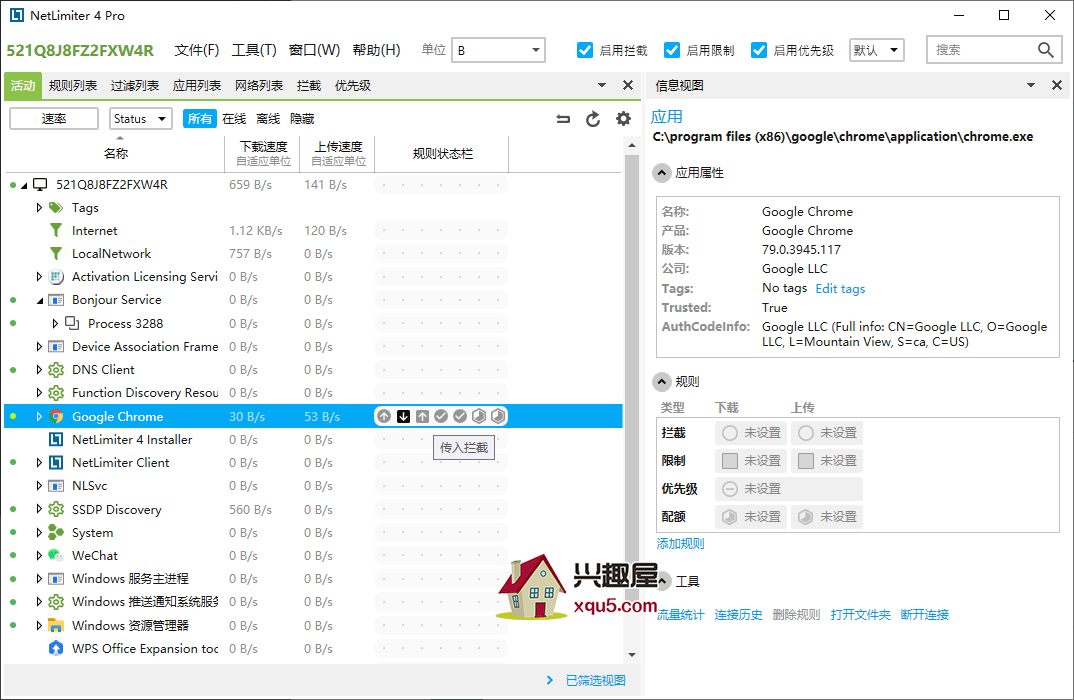
Task: Close the activity tab panel
Action: (627, 85)
